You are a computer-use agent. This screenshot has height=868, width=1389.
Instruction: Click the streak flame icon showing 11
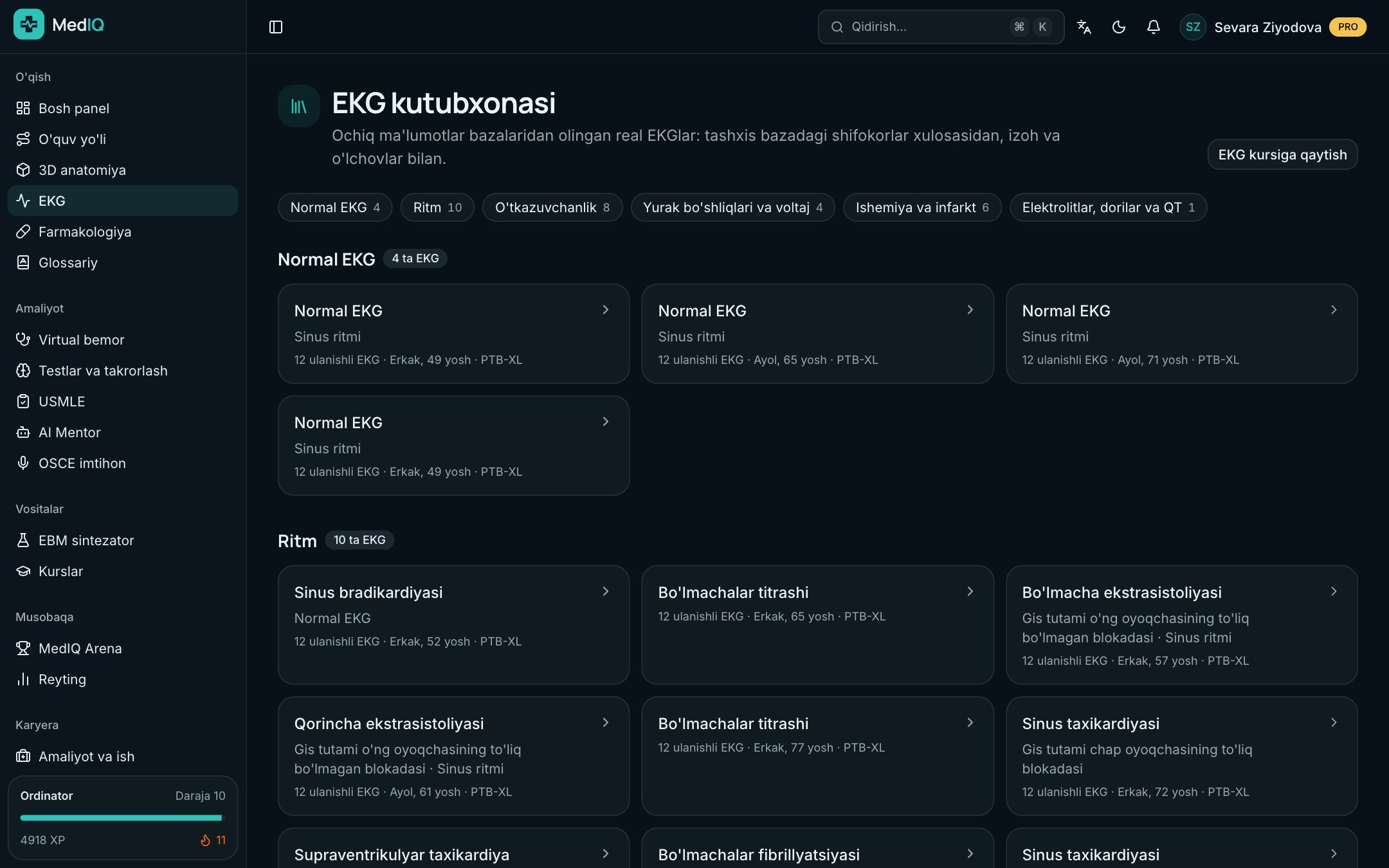click(x=206, y=840)
